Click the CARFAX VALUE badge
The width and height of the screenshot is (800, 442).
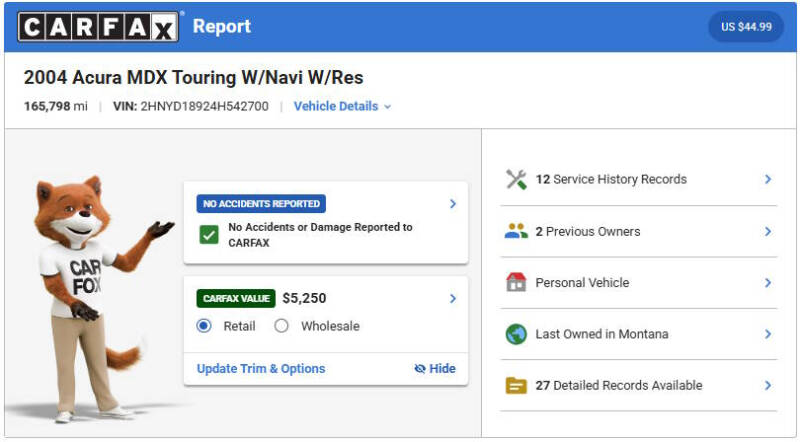click(236, 299)
